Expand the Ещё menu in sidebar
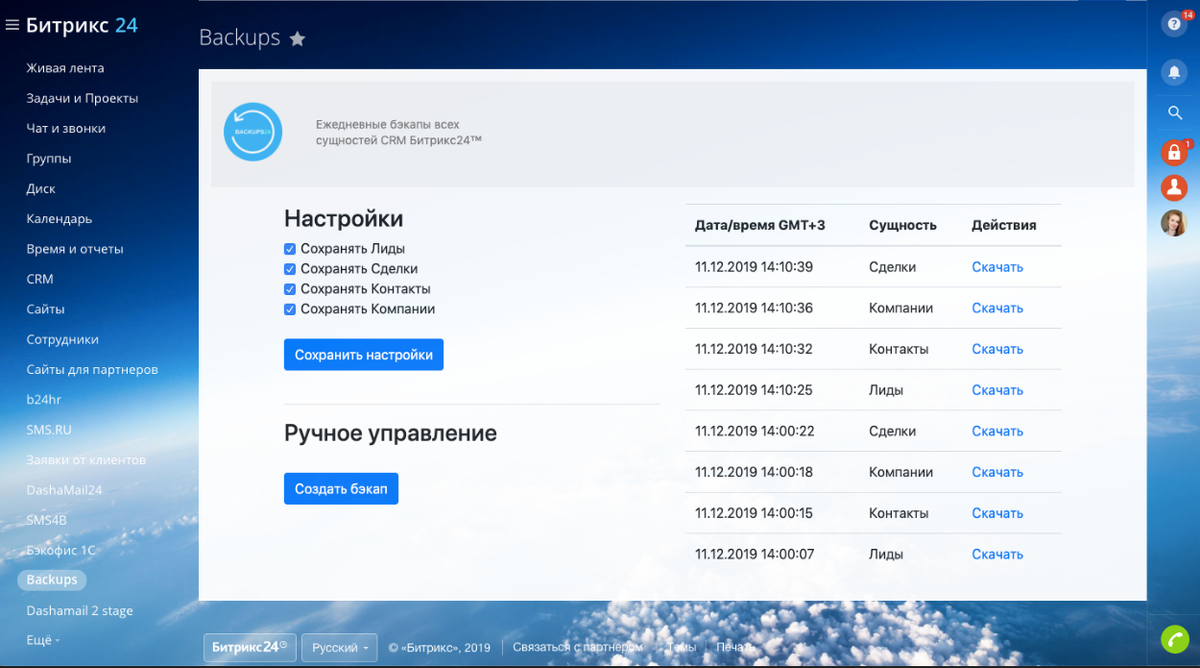Viewport: 1200px width, 668px height. (41, 640)
